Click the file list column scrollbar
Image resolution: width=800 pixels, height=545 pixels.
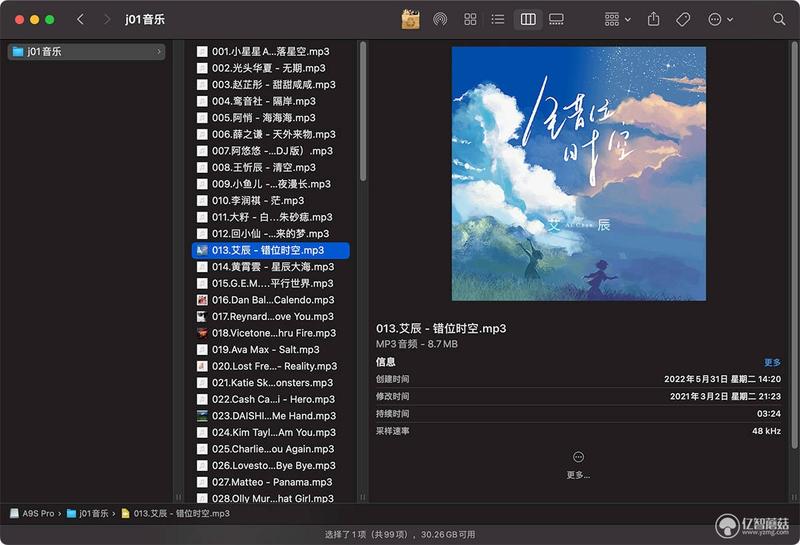363,111
